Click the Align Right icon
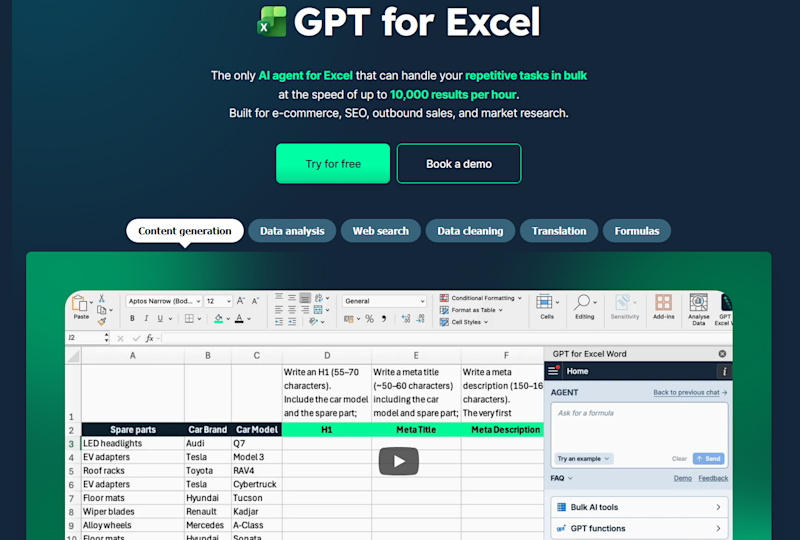The width and height of the screenshot is (800, 540). pos(305,309)
